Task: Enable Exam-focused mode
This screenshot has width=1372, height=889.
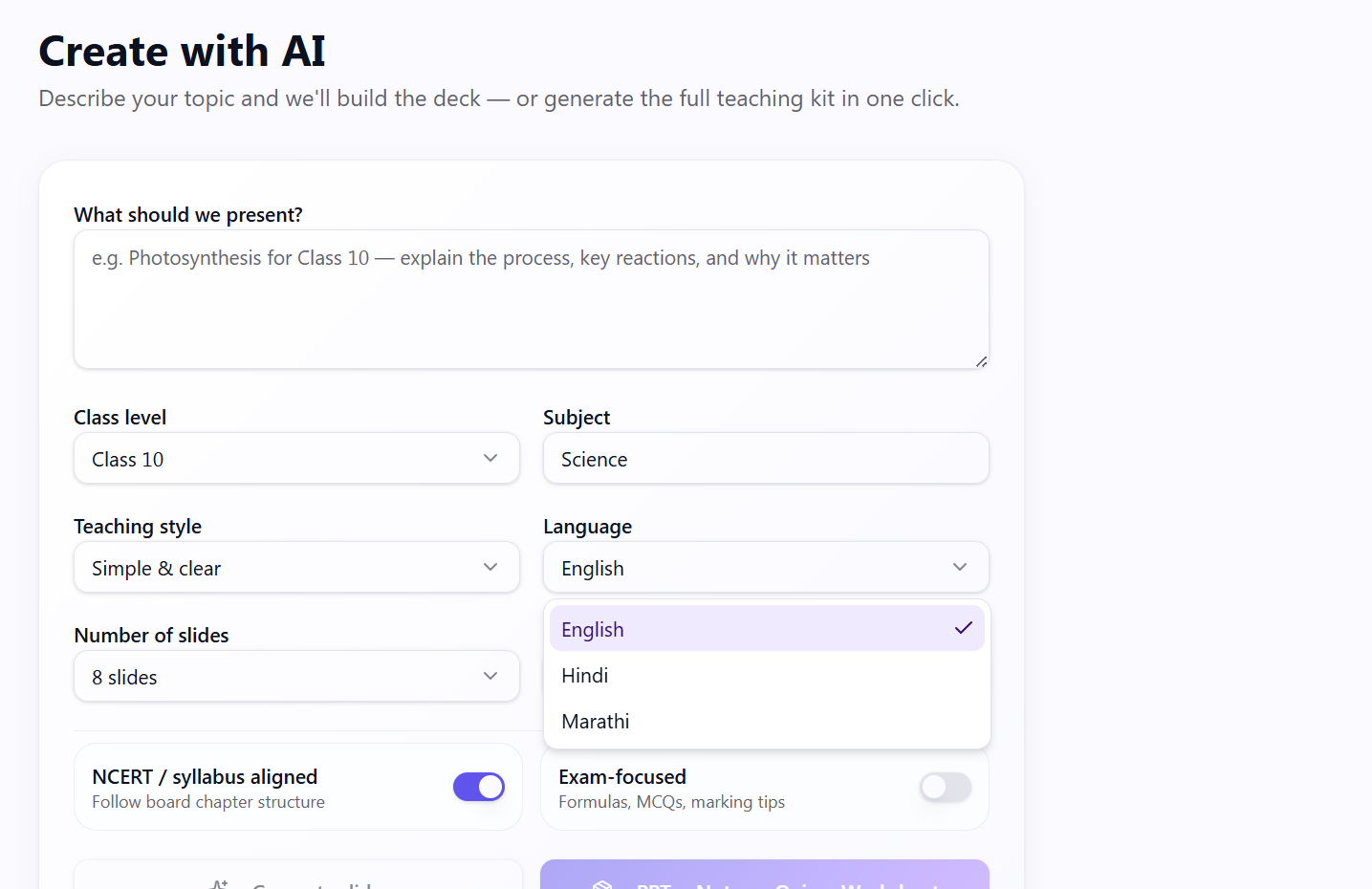Action: [x=945, y=787]
